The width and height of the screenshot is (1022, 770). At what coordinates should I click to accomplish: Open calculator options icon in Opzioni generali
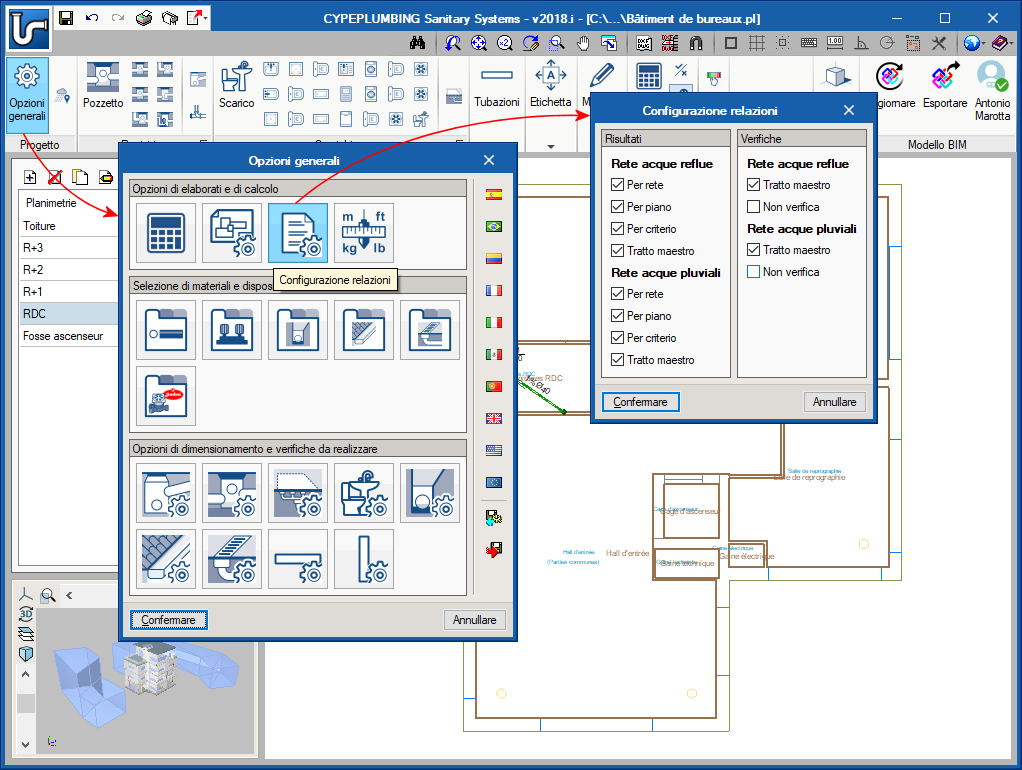166,233
